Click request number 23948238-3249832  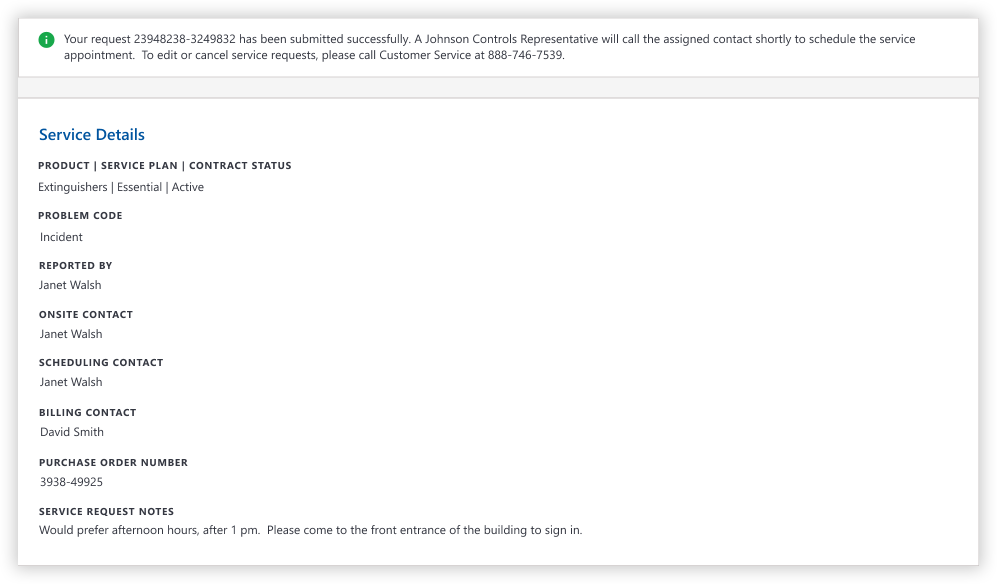click(184, 39)
